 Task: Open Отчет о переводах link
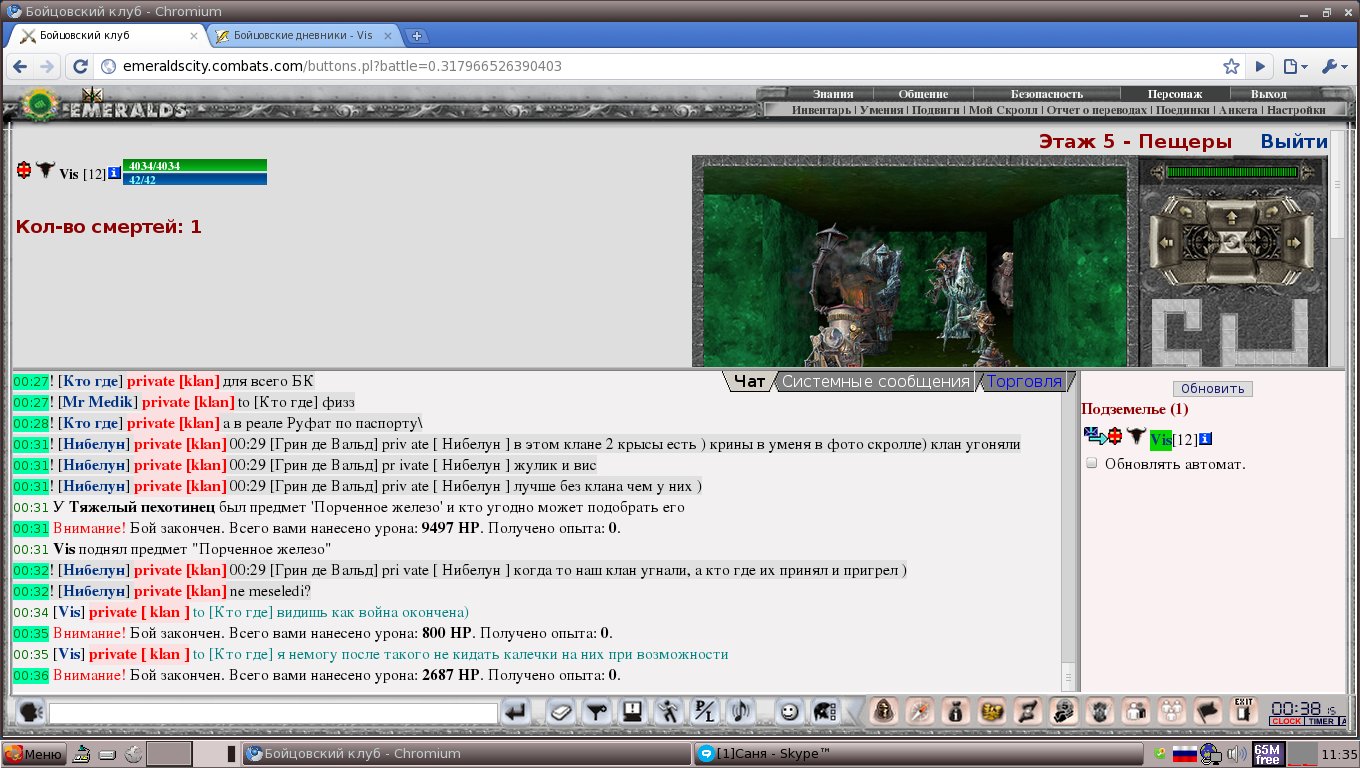(1097, 110)
